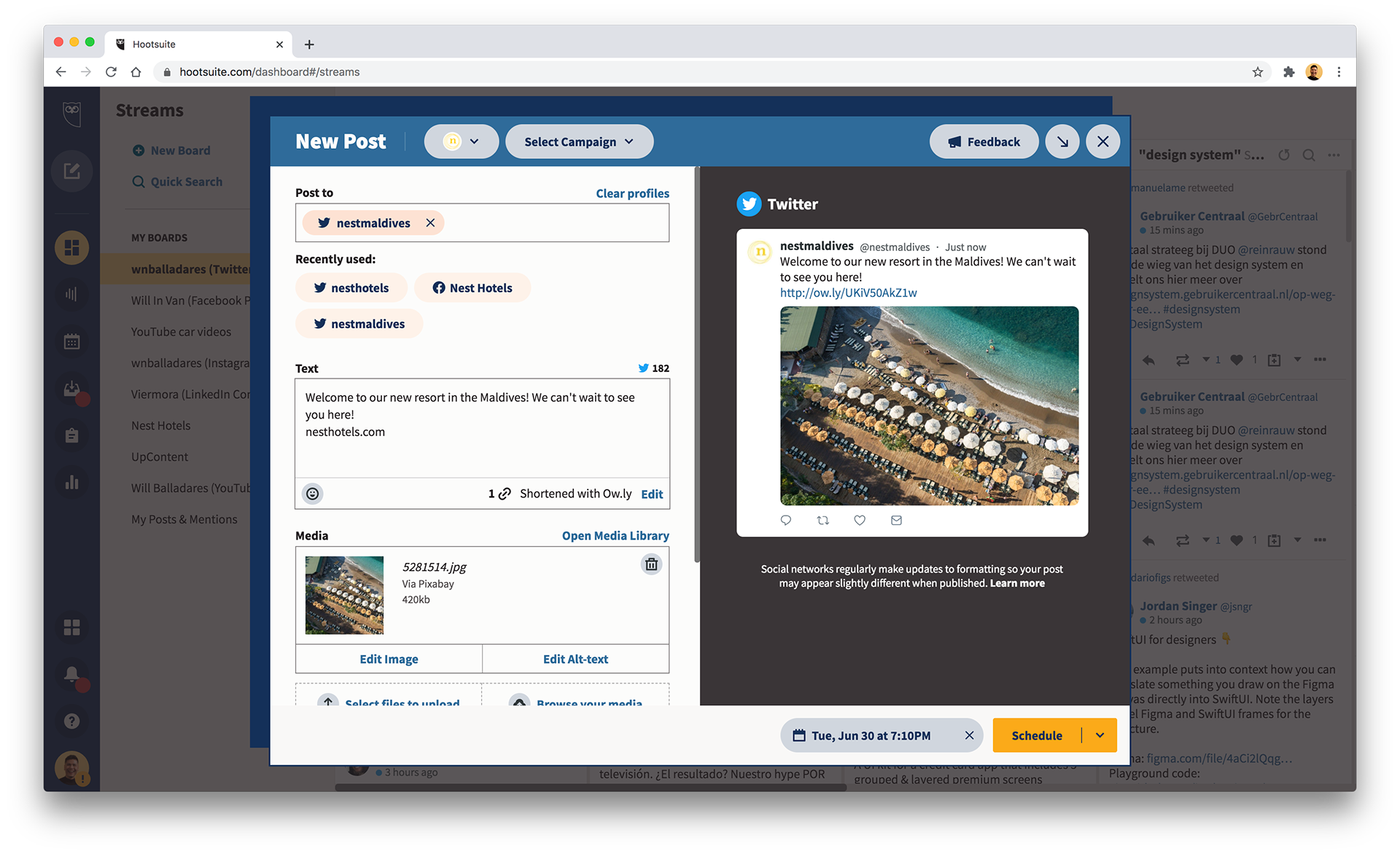The width and height of the screenshot is (1400, 854).
Task: Click the Hootsuite owl logo in sidebar
Action: 71,113
